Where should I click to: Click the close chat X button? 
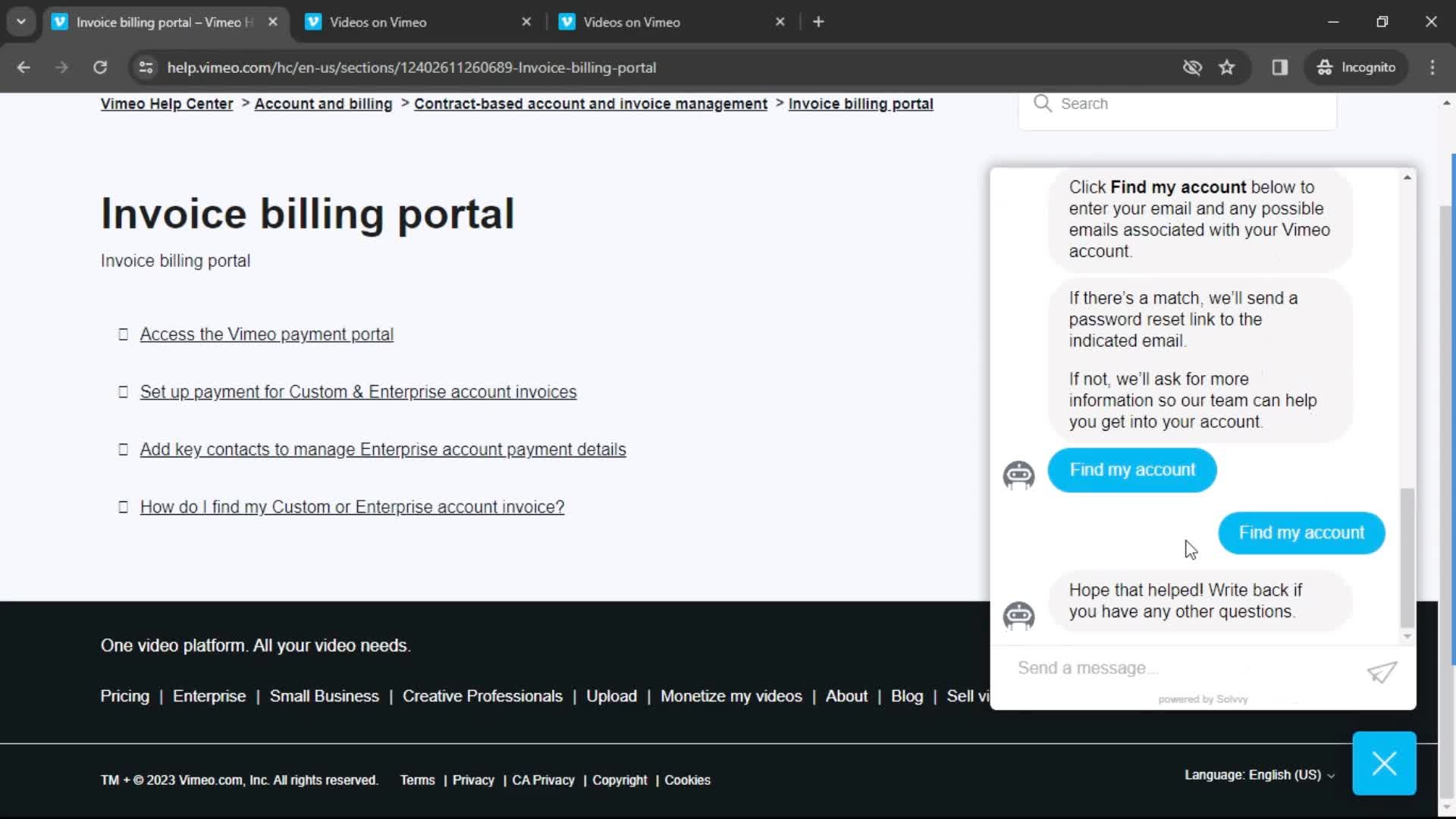[x=1384, y=763]
